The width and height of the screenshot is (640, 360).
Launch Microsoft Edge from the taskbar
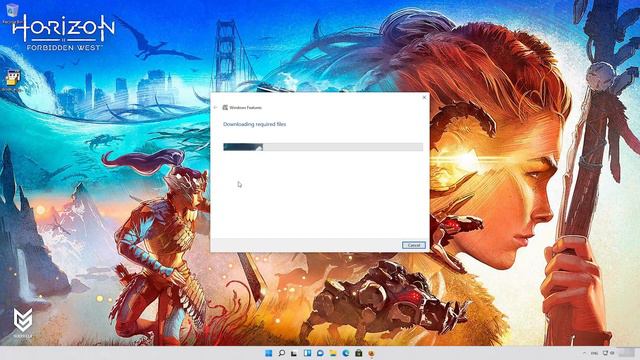(x=346, y=353)
